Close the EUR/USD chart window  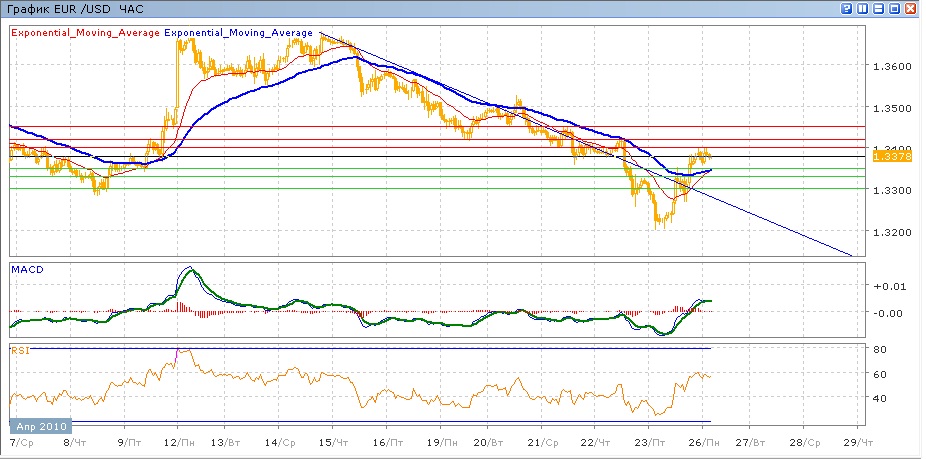pyautogui.click(x=910, y=8)
